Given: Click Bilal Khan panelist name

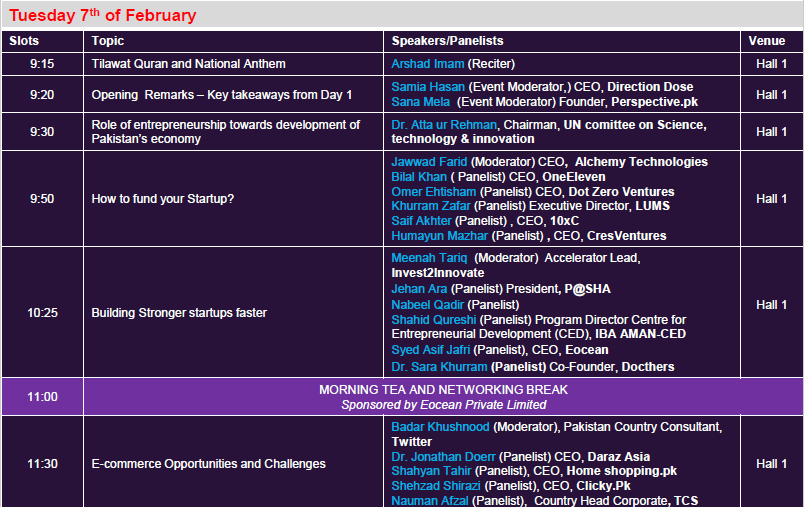Looking at the screenshot, I should point(418,177).
